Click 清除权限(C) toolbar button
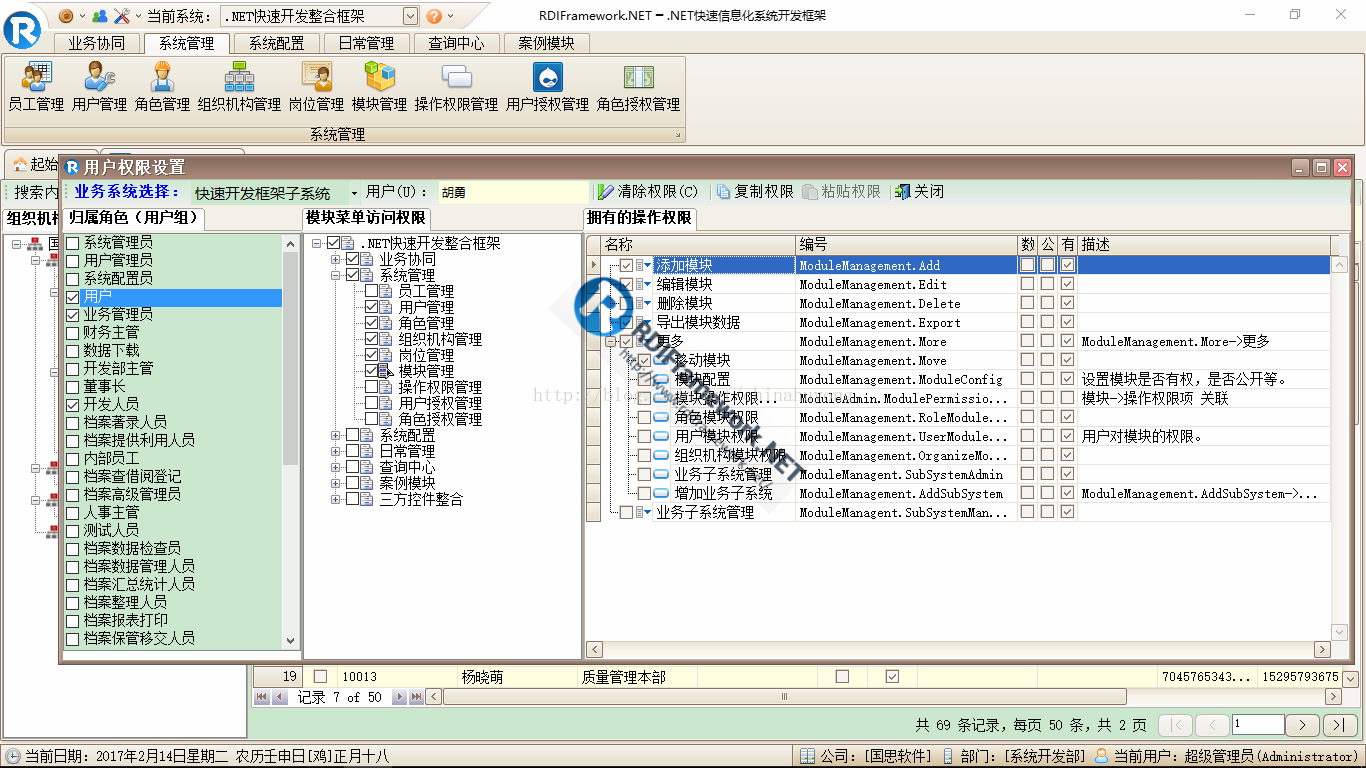The height and width of the screenshot is (768, 1366). tap(648, 191)
